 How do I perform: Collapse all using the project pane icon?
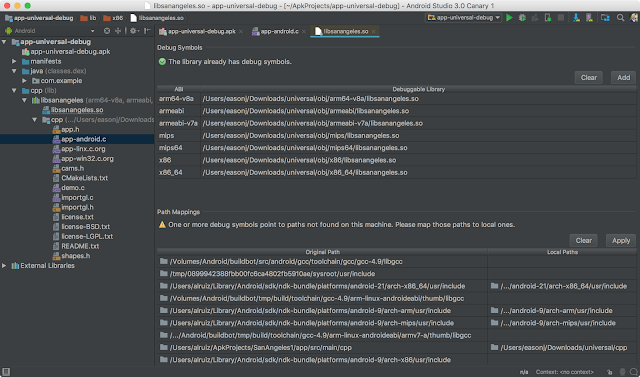pyautogui.click(x=118, y=31)
